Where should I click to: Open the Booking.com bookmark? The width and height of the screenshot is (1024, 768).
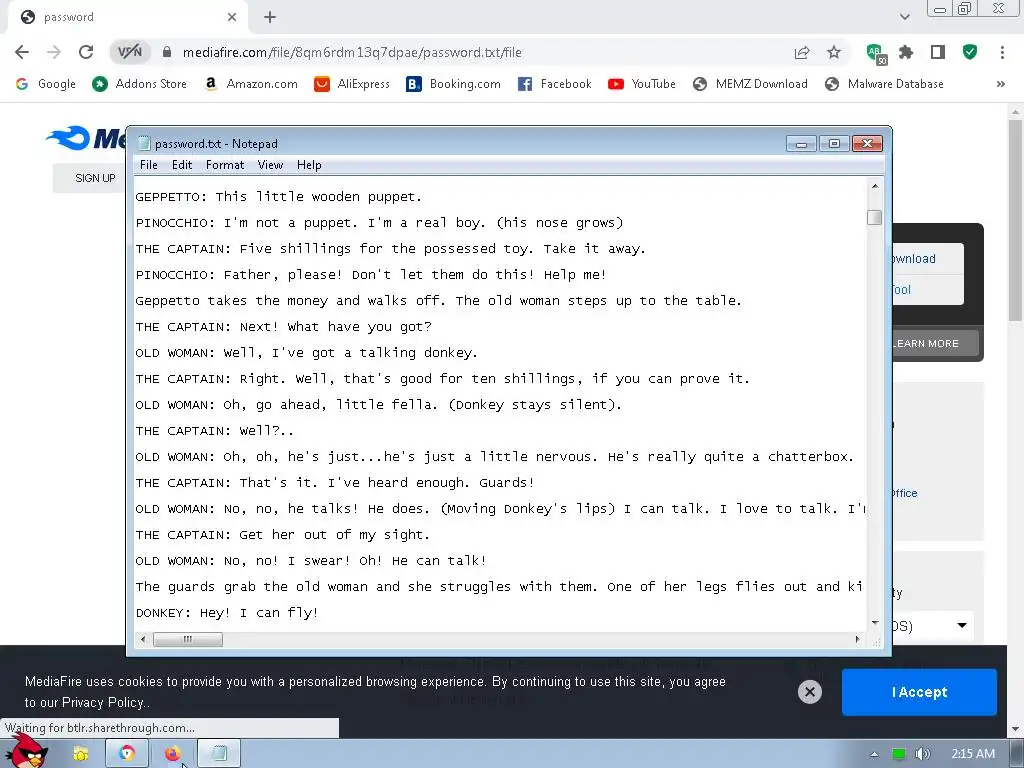[x=454, y=84]
